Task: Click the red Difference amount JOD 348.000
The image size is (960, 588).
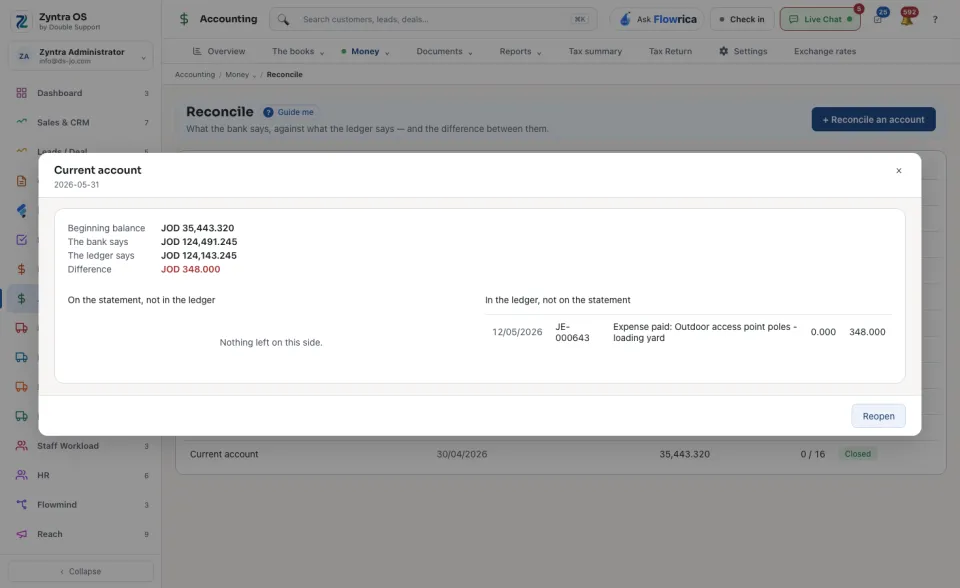Action: 190,269
